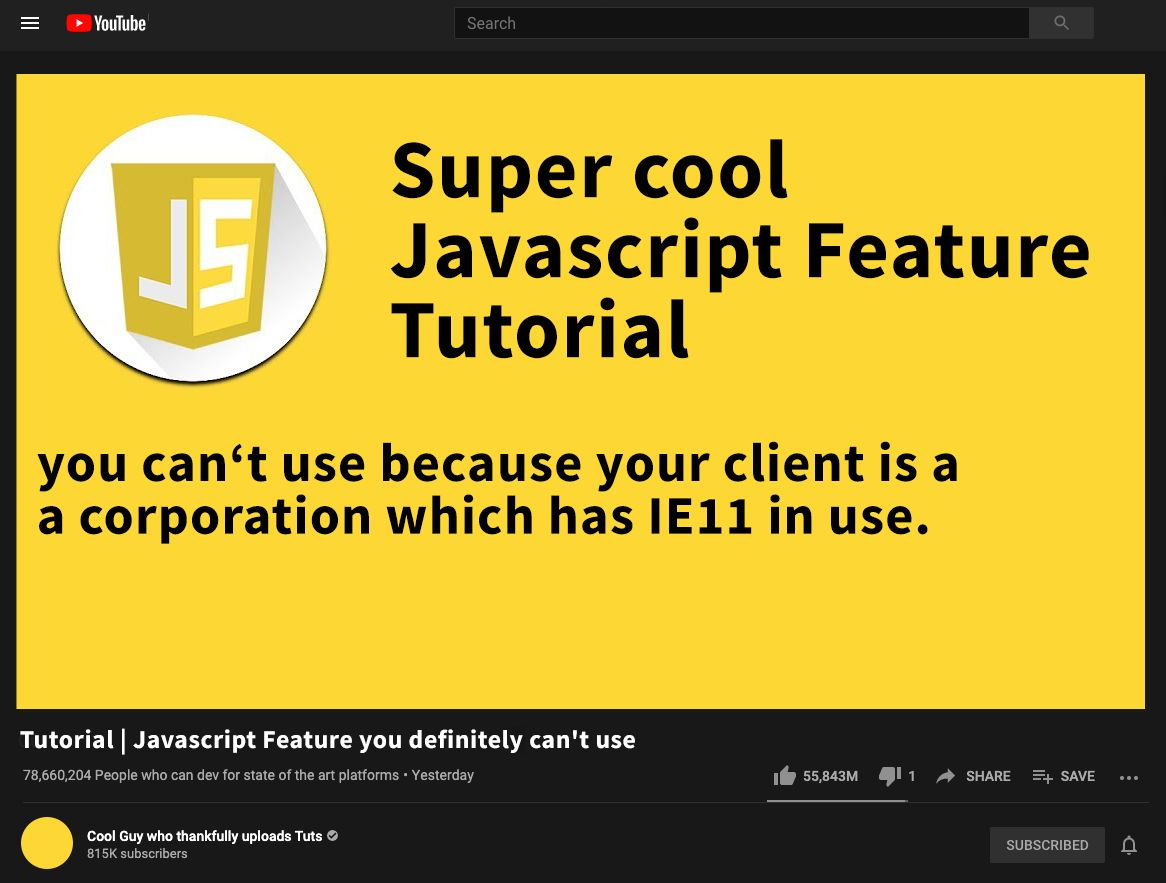This screenshot has height=883, width=1166.
Task: Click the channel avatar thumbnail
Action: pyautogui.click(x=47, y=843)
